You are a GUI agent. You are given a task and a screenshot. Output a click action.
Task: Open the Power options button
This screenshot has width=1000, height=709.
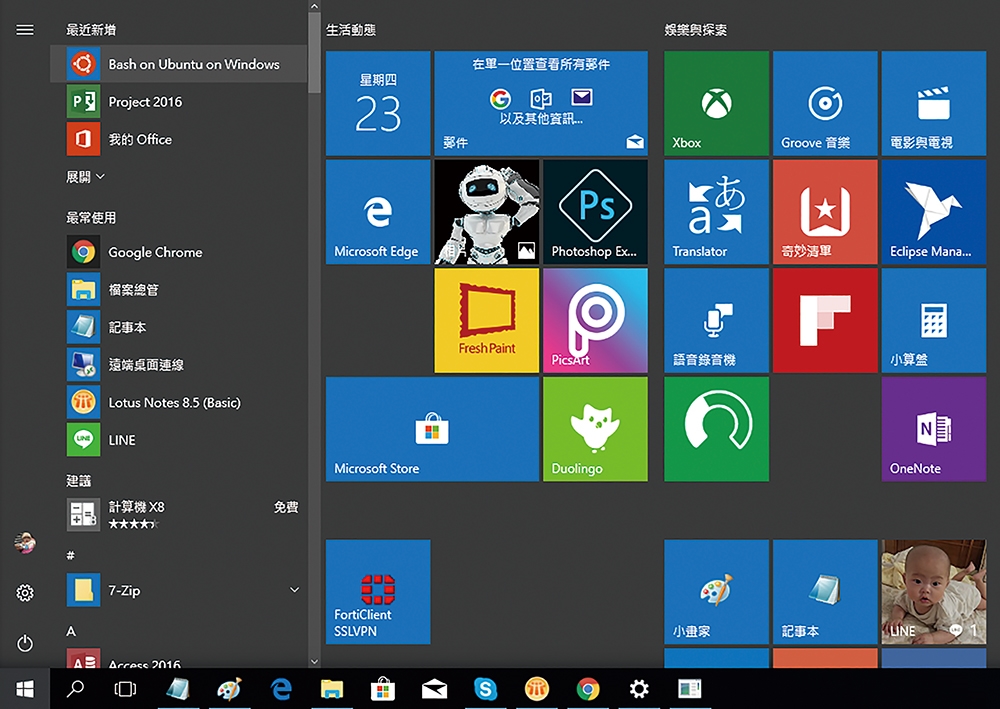(x=25, y=643)
